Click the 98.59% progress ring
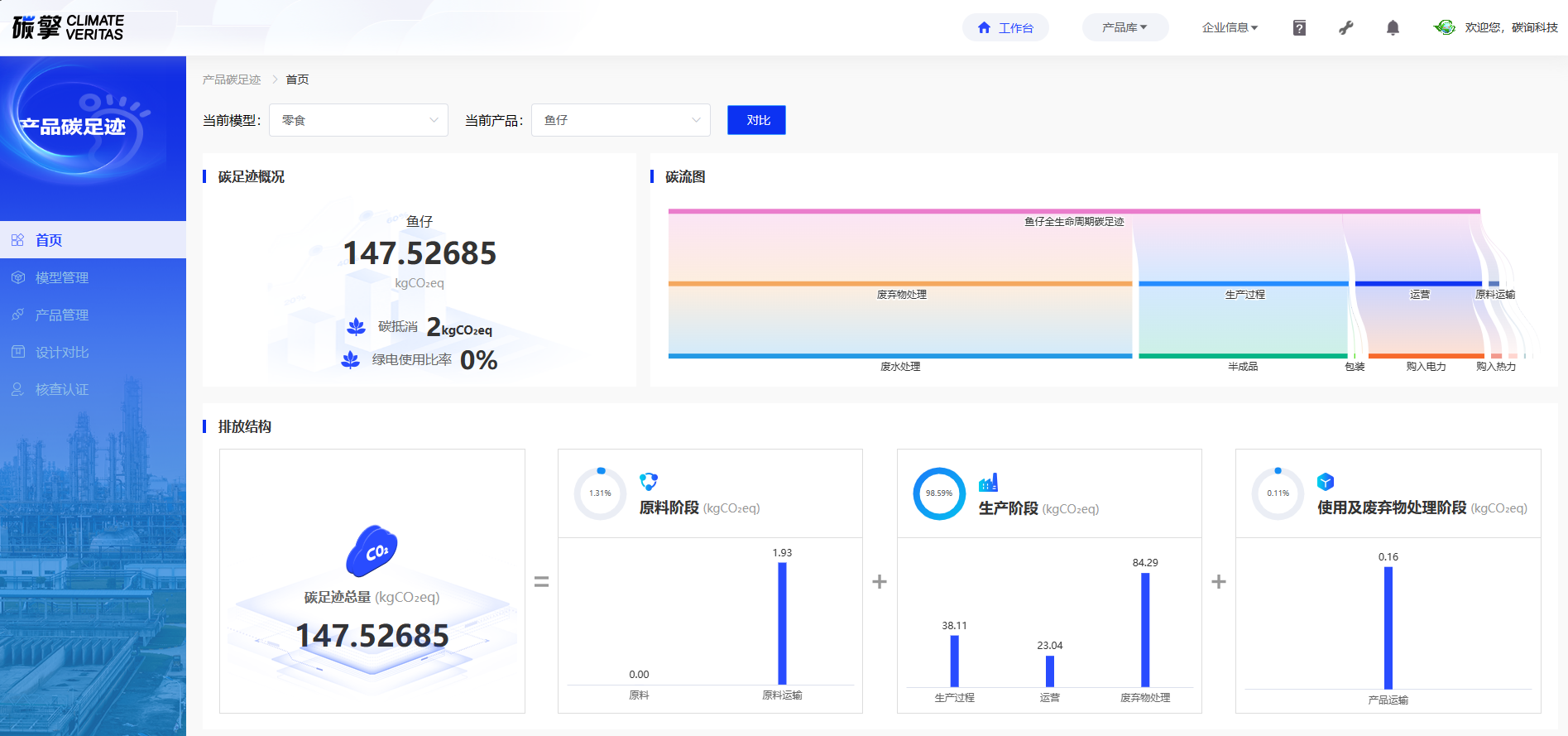The height and width of the screenshot is (736, 1568). point(939,493)
